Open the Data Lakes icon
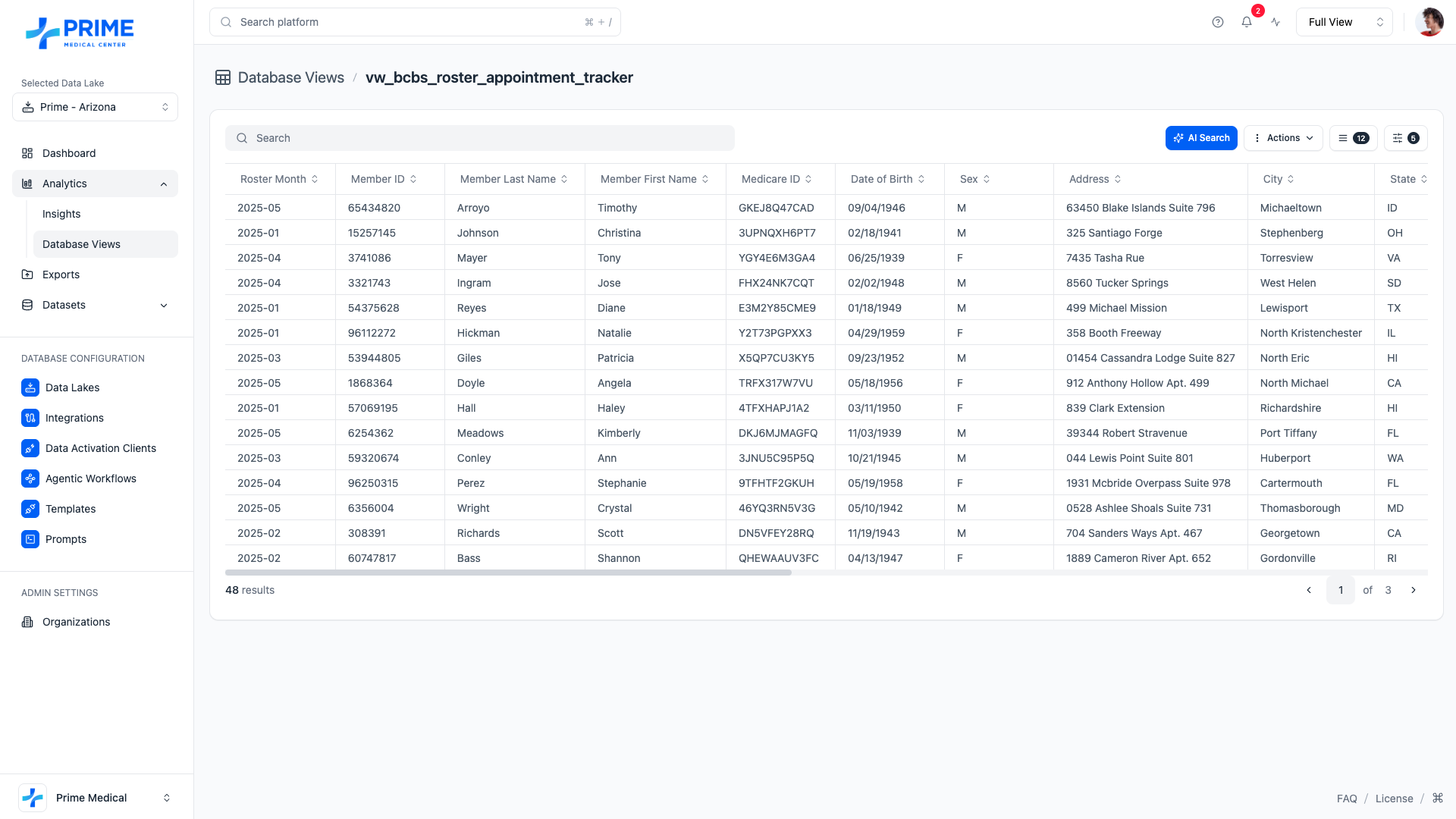 coord(30,388)
